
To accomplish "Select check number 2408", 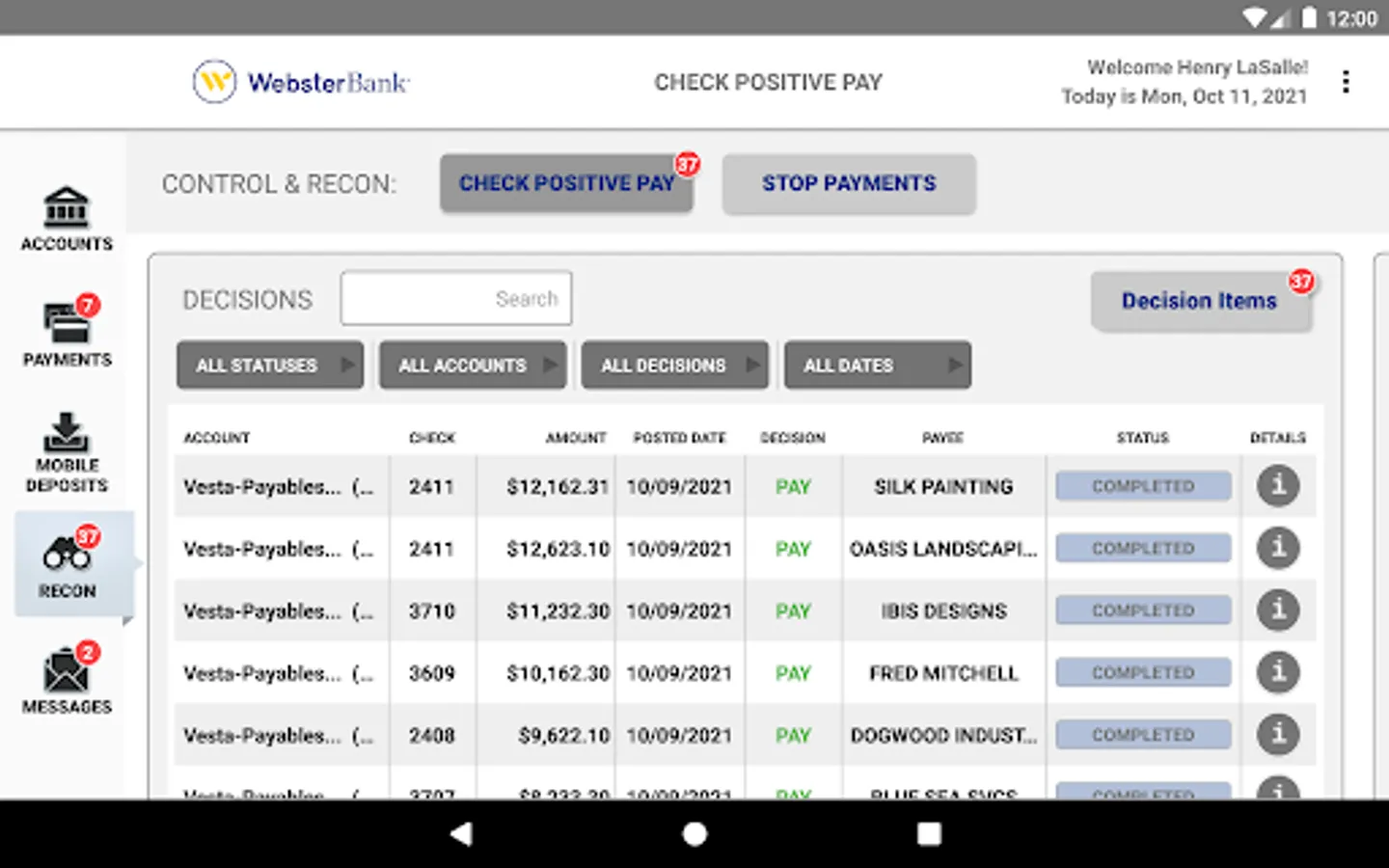I will tap(431, 736).
